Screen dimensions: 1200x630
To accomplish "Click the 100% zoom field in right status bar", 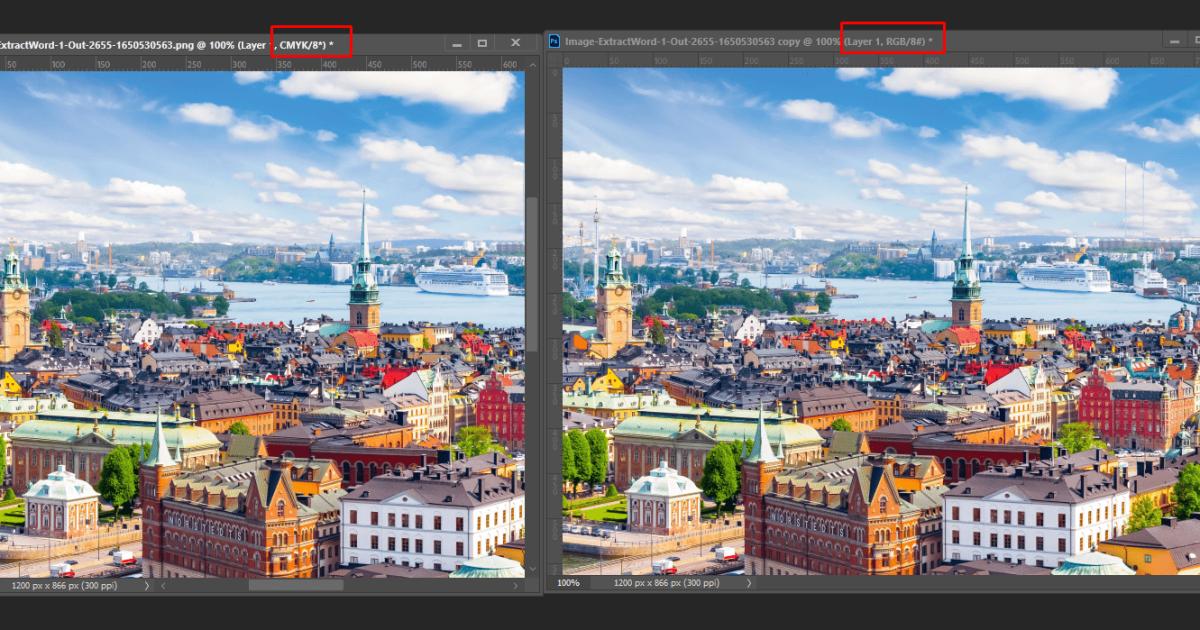I will [x=568, y=583].
